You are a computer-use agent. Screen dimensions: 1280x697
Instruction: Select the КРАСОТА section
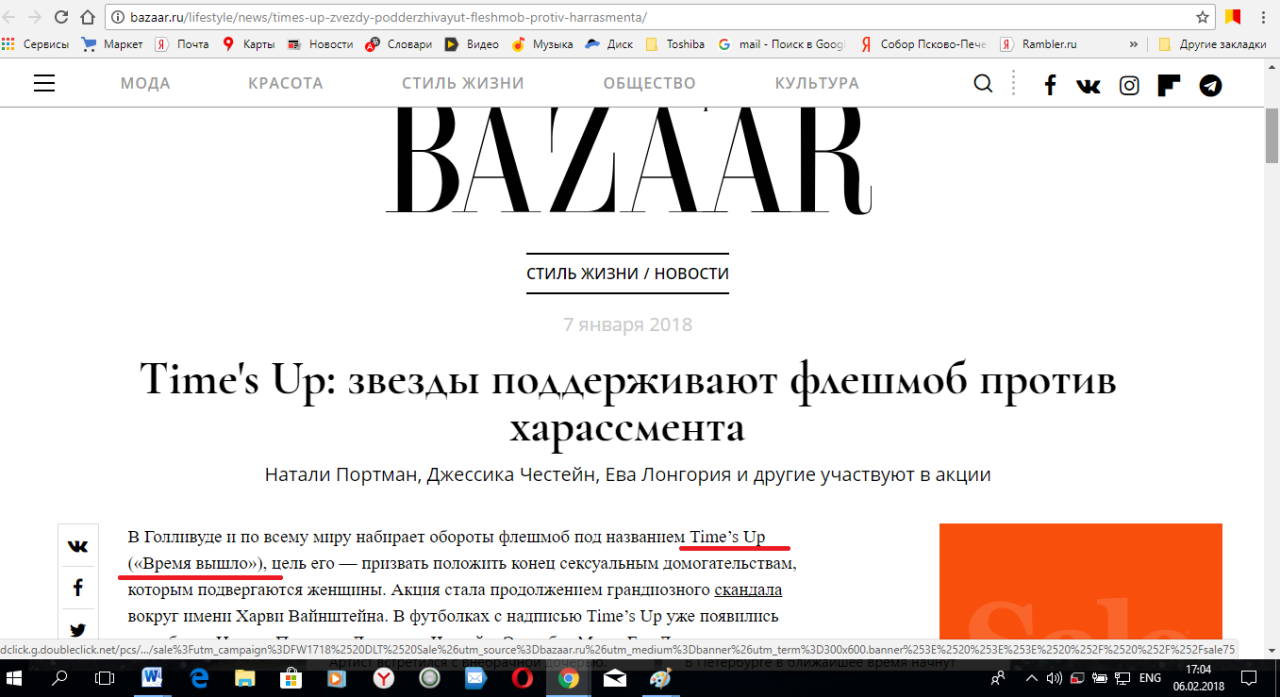(286, 84)
